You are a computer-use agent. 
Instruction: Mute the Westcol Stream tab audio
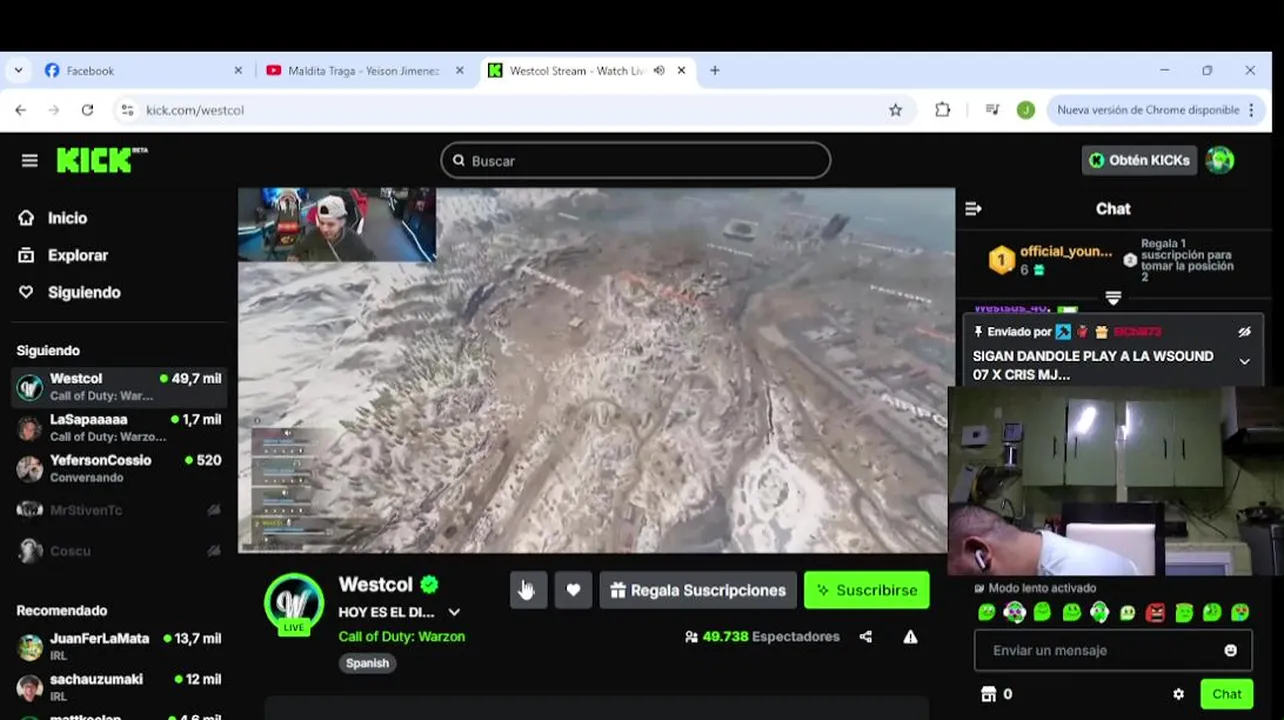pos(659,71)
